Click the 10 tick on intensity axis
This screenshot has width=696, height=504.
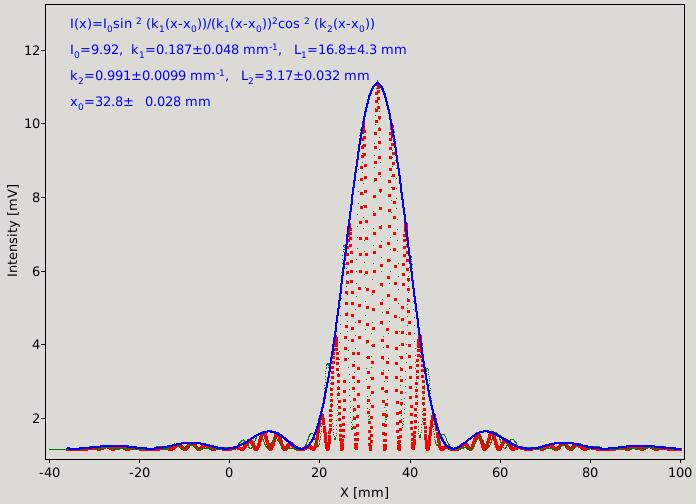click(31, 123)
